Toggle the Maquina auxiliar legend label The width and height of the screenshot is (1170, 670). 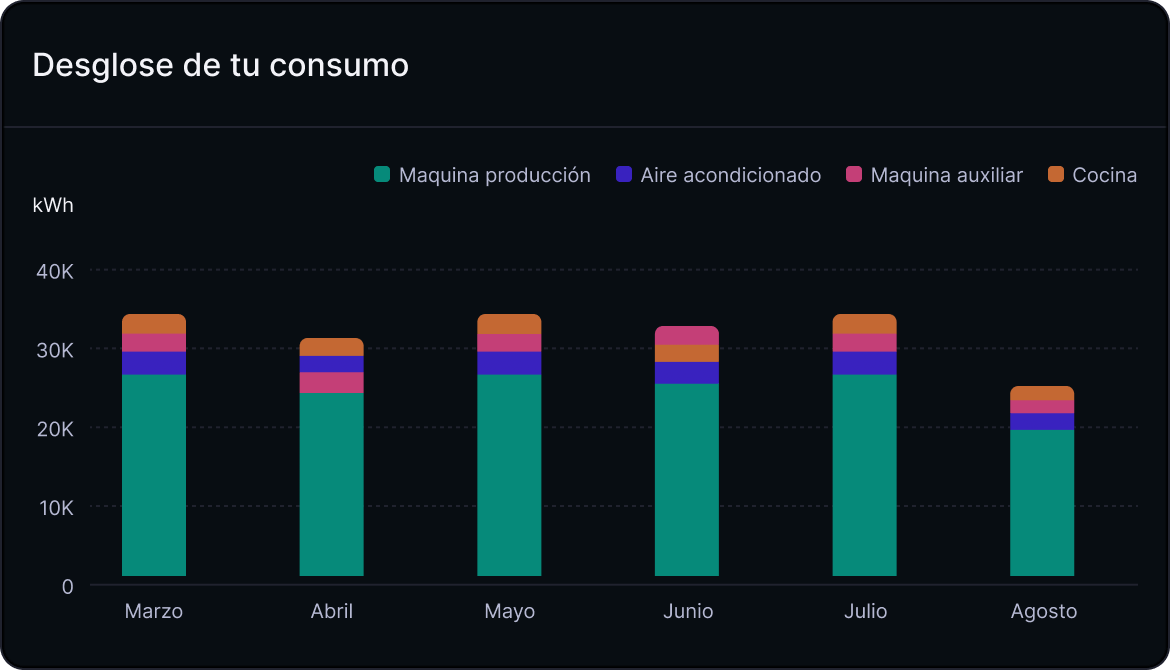[x=946, y=175]
